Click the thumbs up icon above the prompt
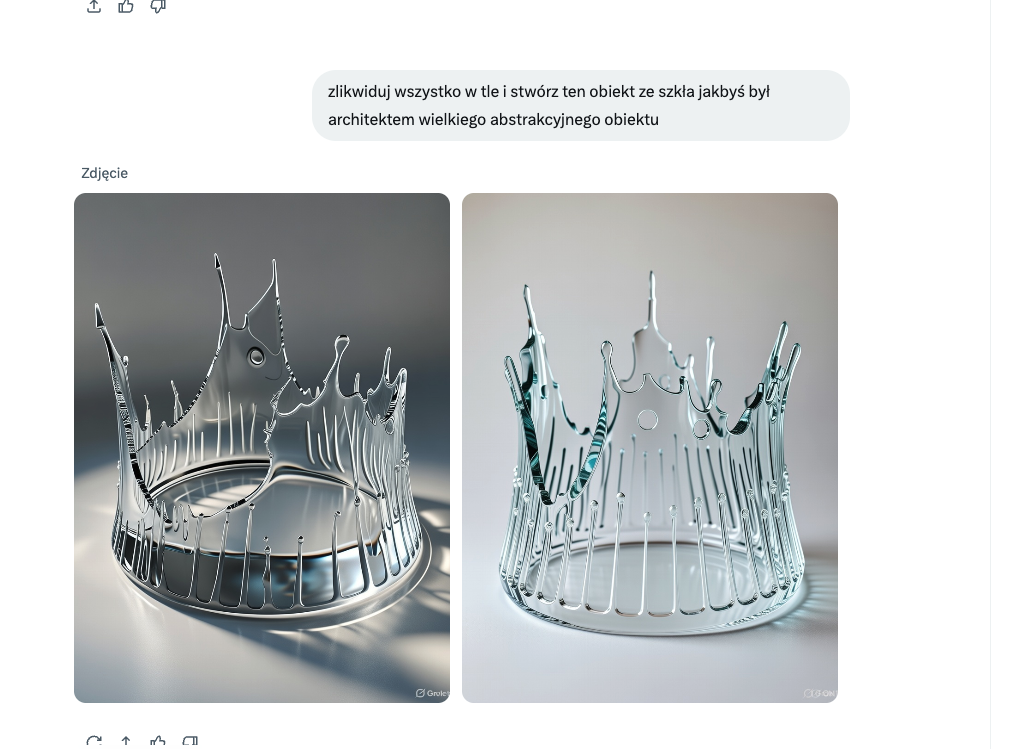Viewport: 1020px width, 749px height. tap(126, 6)
